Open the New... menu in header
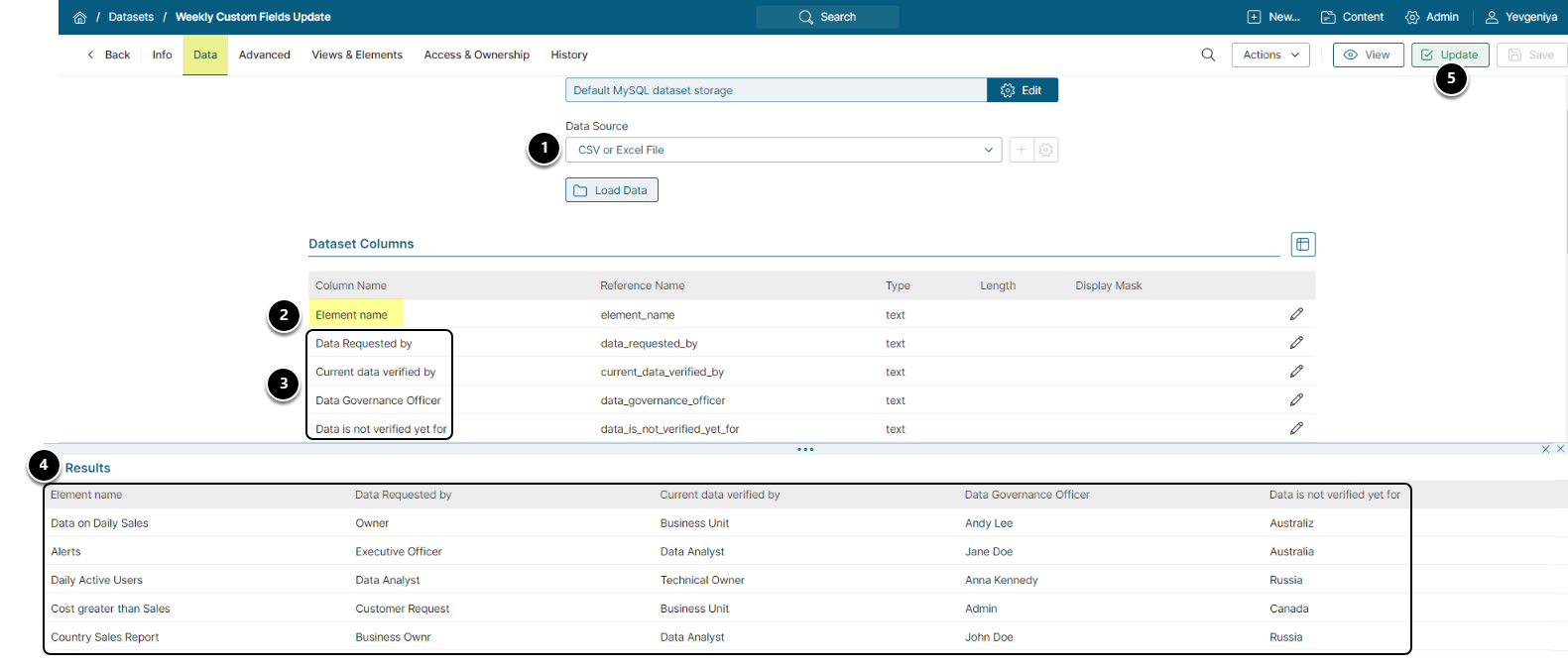Viewport: 1568px width, 667px height. (1273, 17)
